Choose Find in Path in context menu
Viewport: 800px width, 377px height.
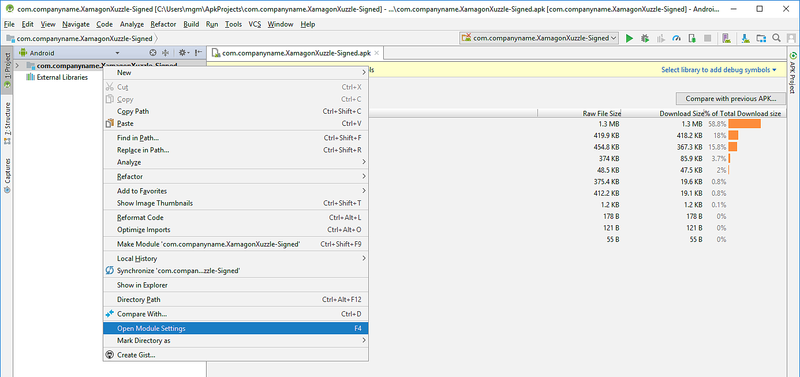(235, 138)
